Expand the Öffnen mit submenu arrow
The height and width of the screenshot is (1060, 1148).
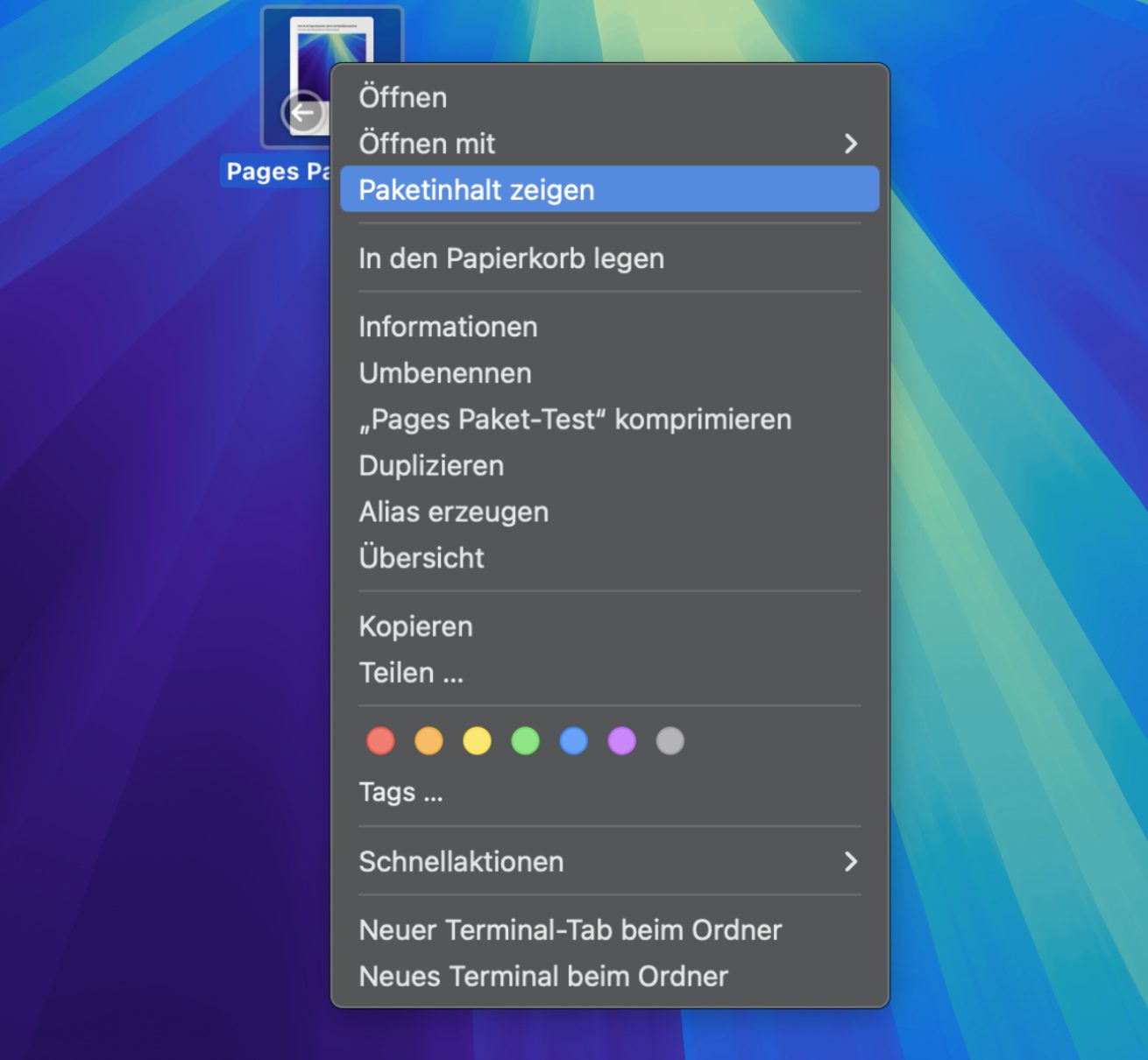850,144
